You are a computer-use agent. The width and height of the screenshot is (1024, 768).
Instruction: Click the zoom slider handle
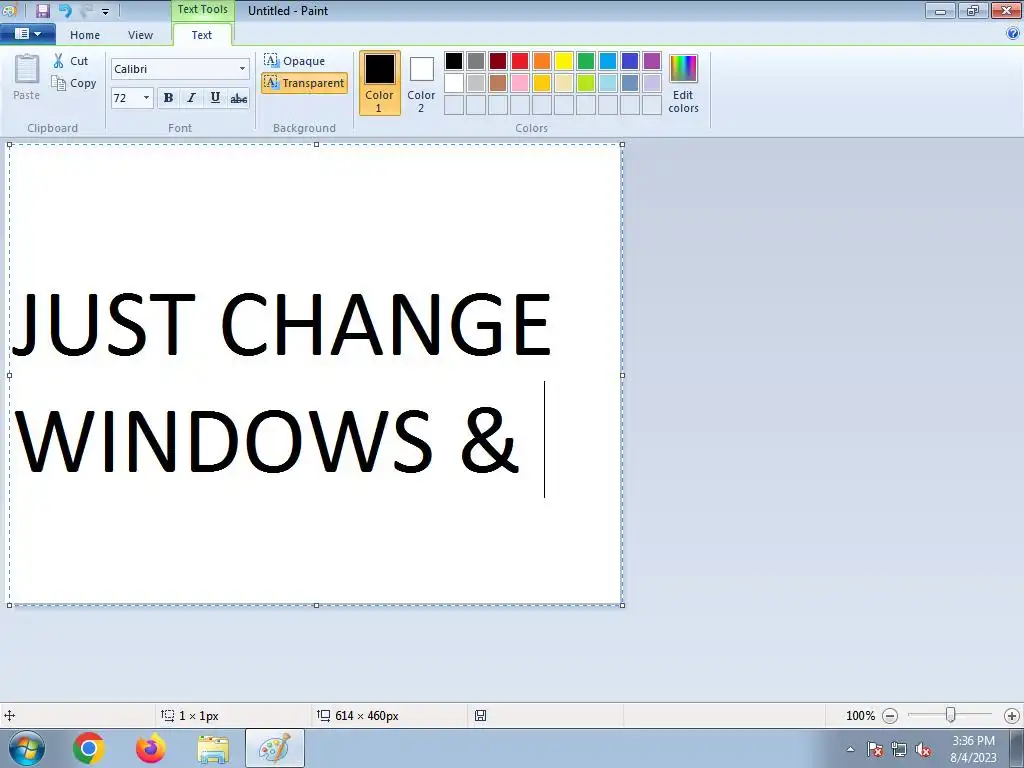pos(951,715)
